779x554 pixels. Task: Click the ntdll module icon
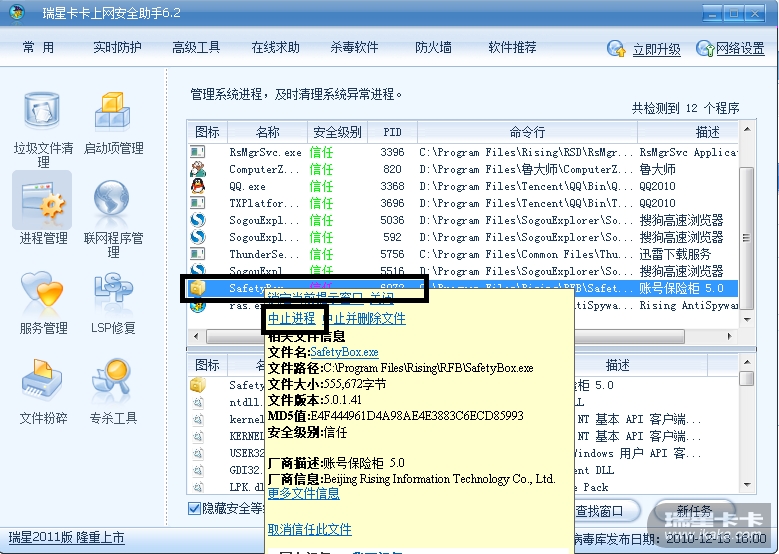tap(198, 402)
